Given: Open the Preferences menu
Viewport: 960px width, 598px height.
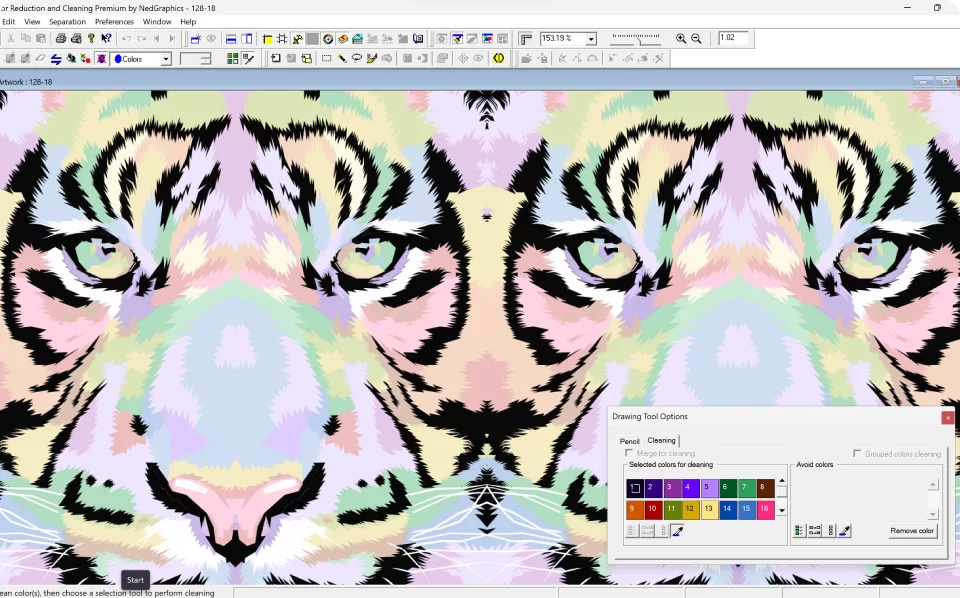Looking at the screenshot, I should pos(114,21).
